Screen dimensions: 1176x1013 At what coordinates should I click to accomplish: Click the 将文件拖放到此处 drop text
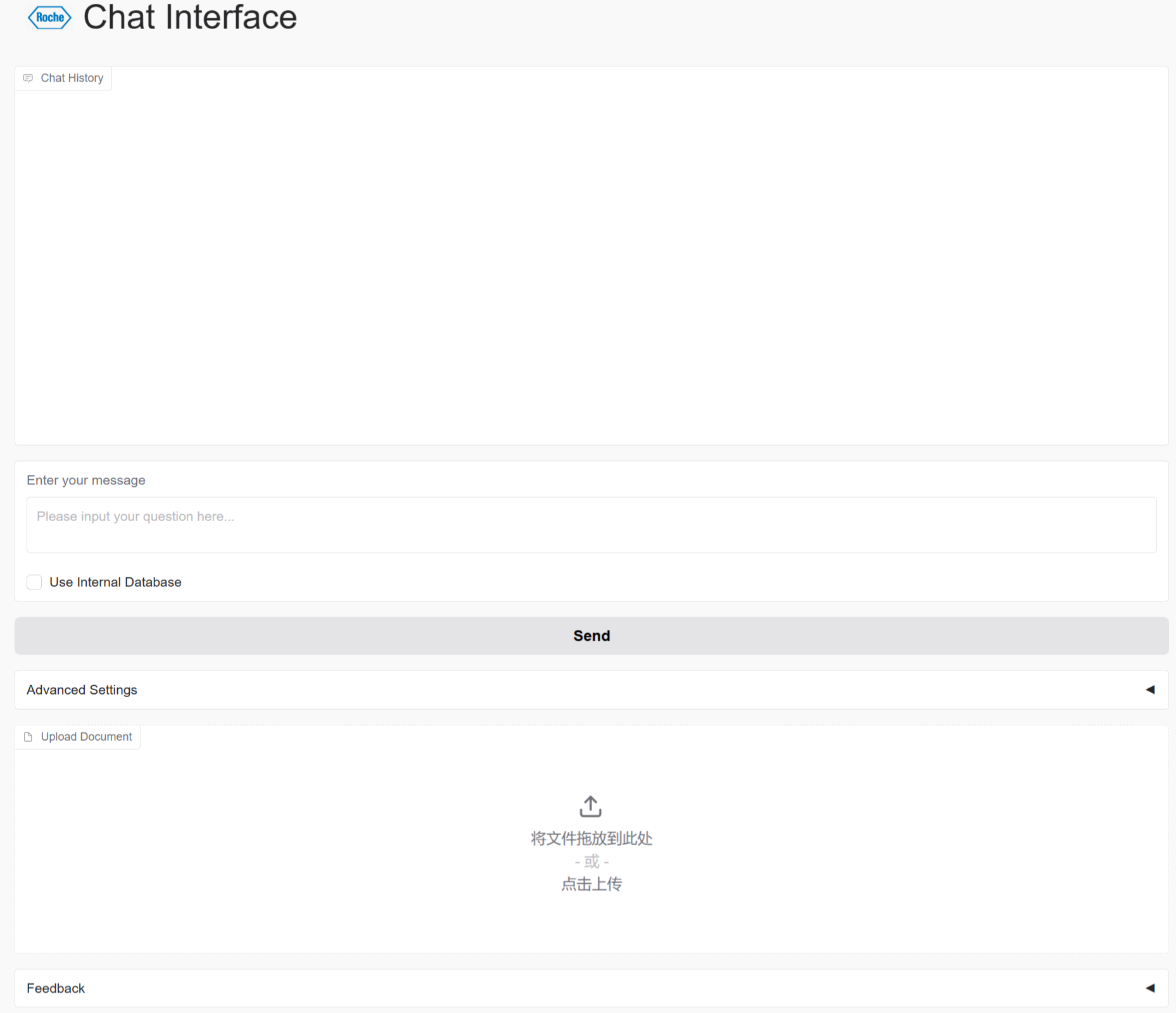click(x=591, y=838)
